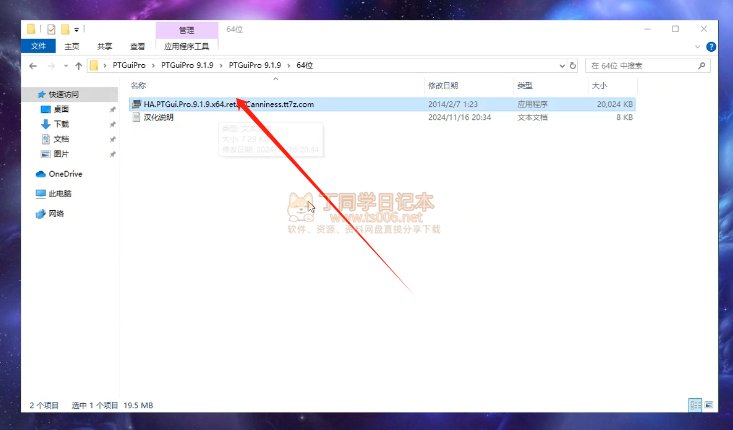The height and width of the screenshot is (430, 733).
Task: Go forward with the forward arrow
Action: (51, 66)
